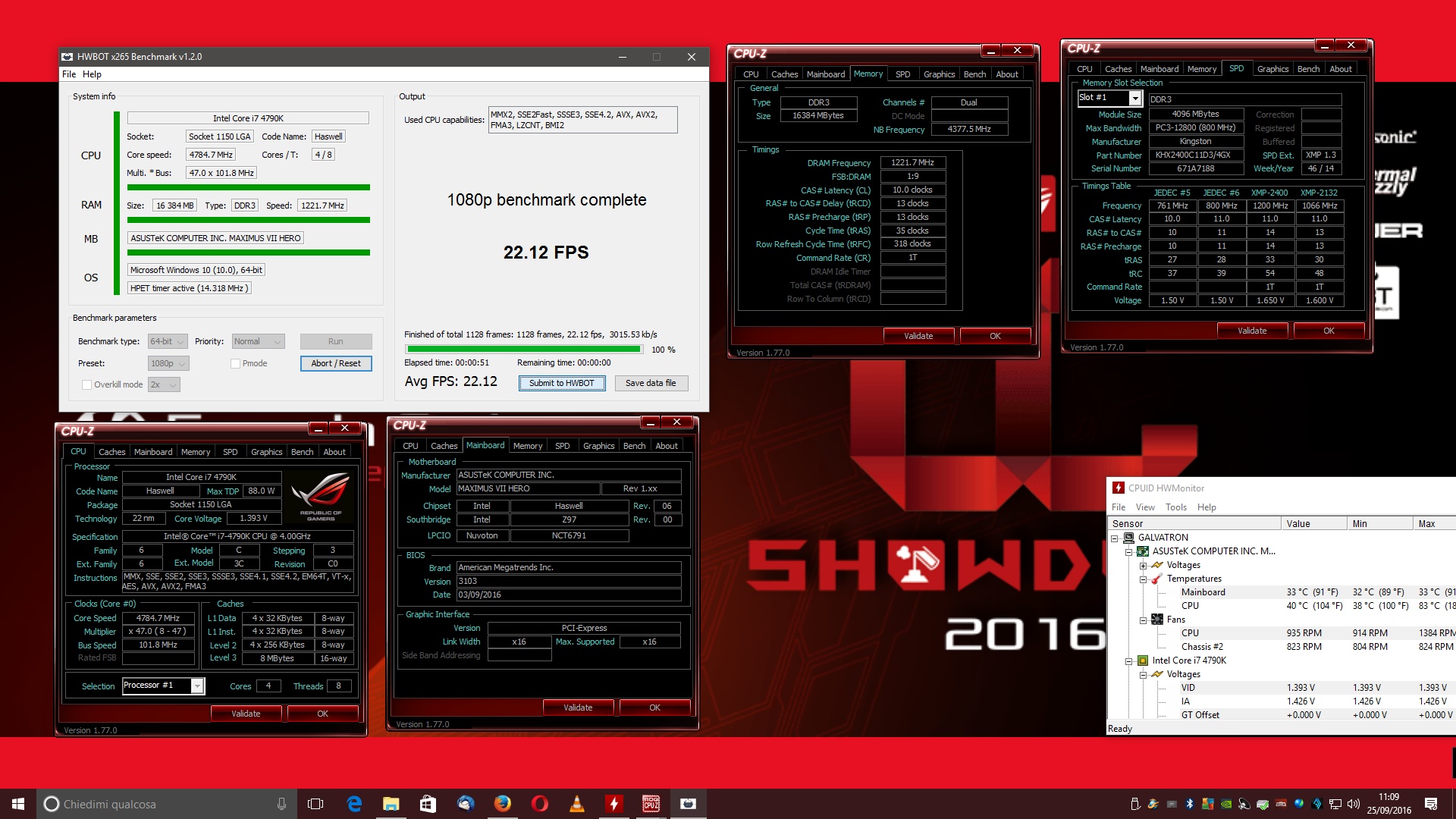Open the Windows Start menu
The image size is (1456, 819).
point(18,804)
